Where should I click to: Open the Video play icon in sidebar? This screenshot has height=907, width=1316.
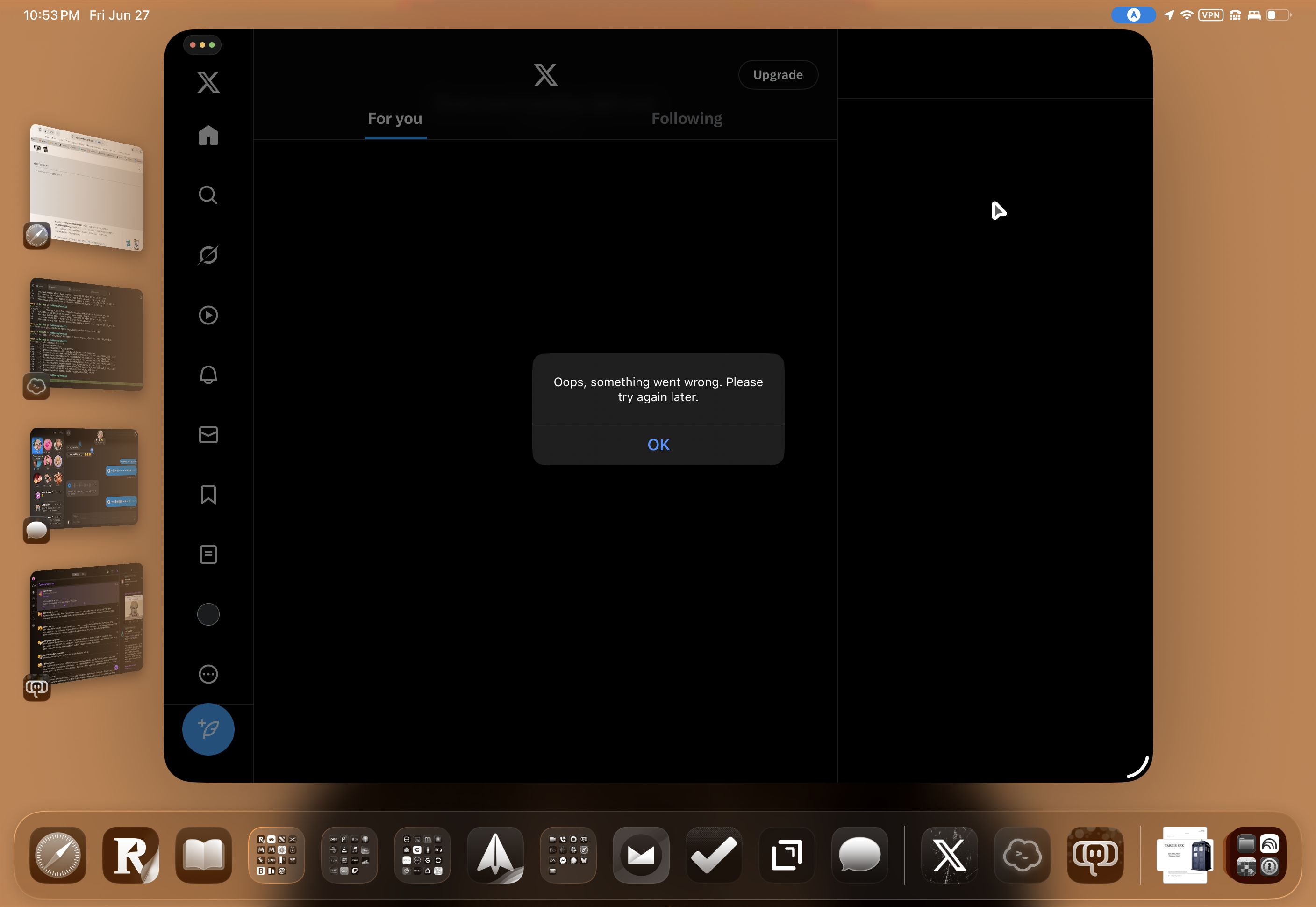[x=208, y=315]
